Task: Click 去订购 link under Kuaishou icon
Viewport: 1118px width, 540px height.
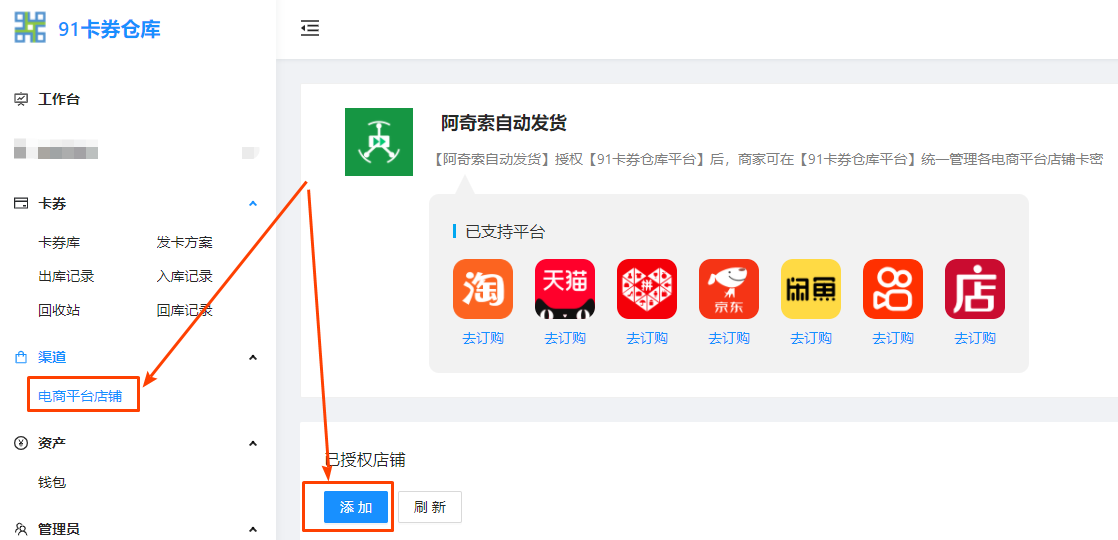Action: [x=893, y=339]
